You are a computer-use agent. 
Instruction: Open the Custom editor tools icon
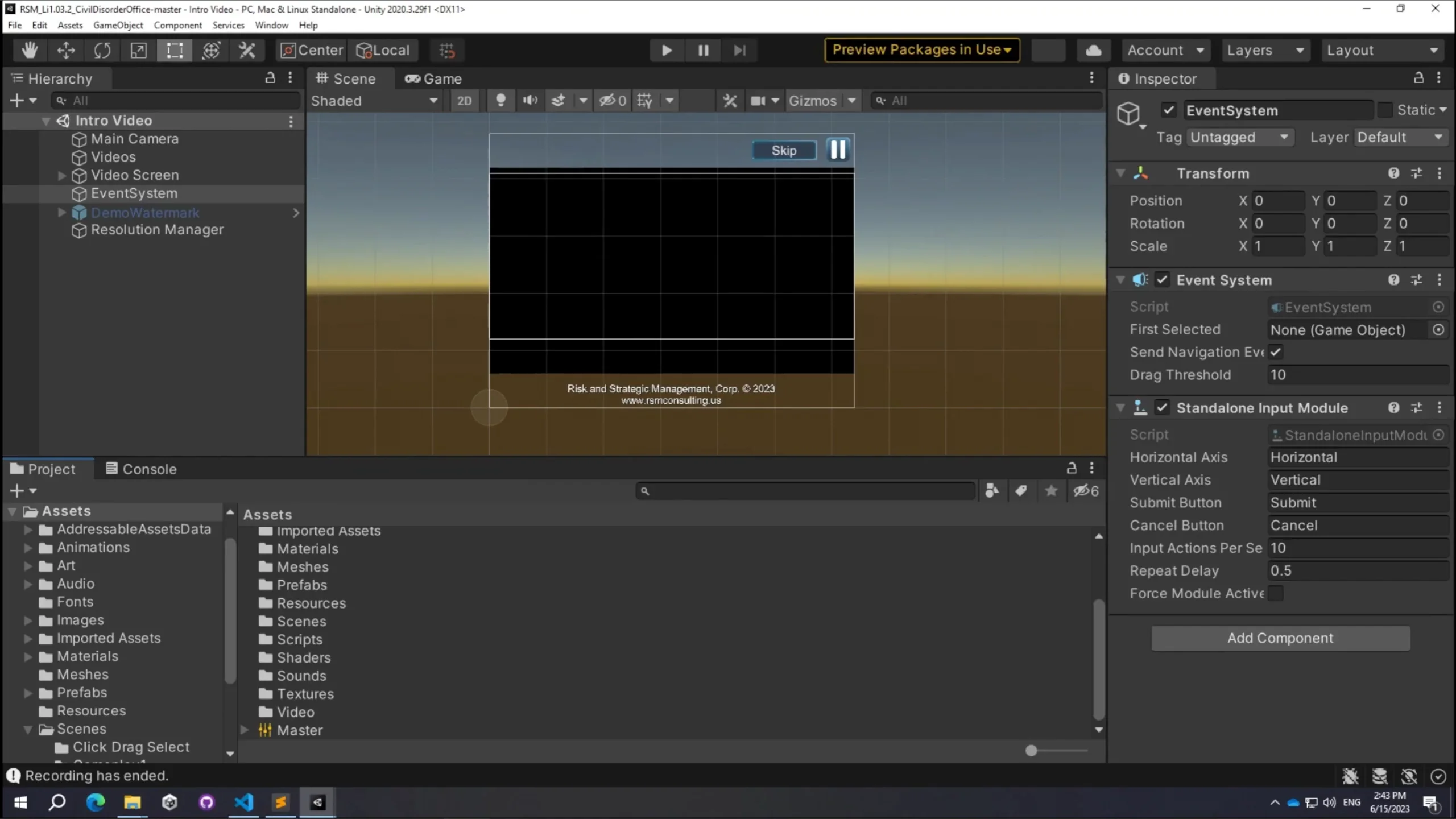[247, 50]
